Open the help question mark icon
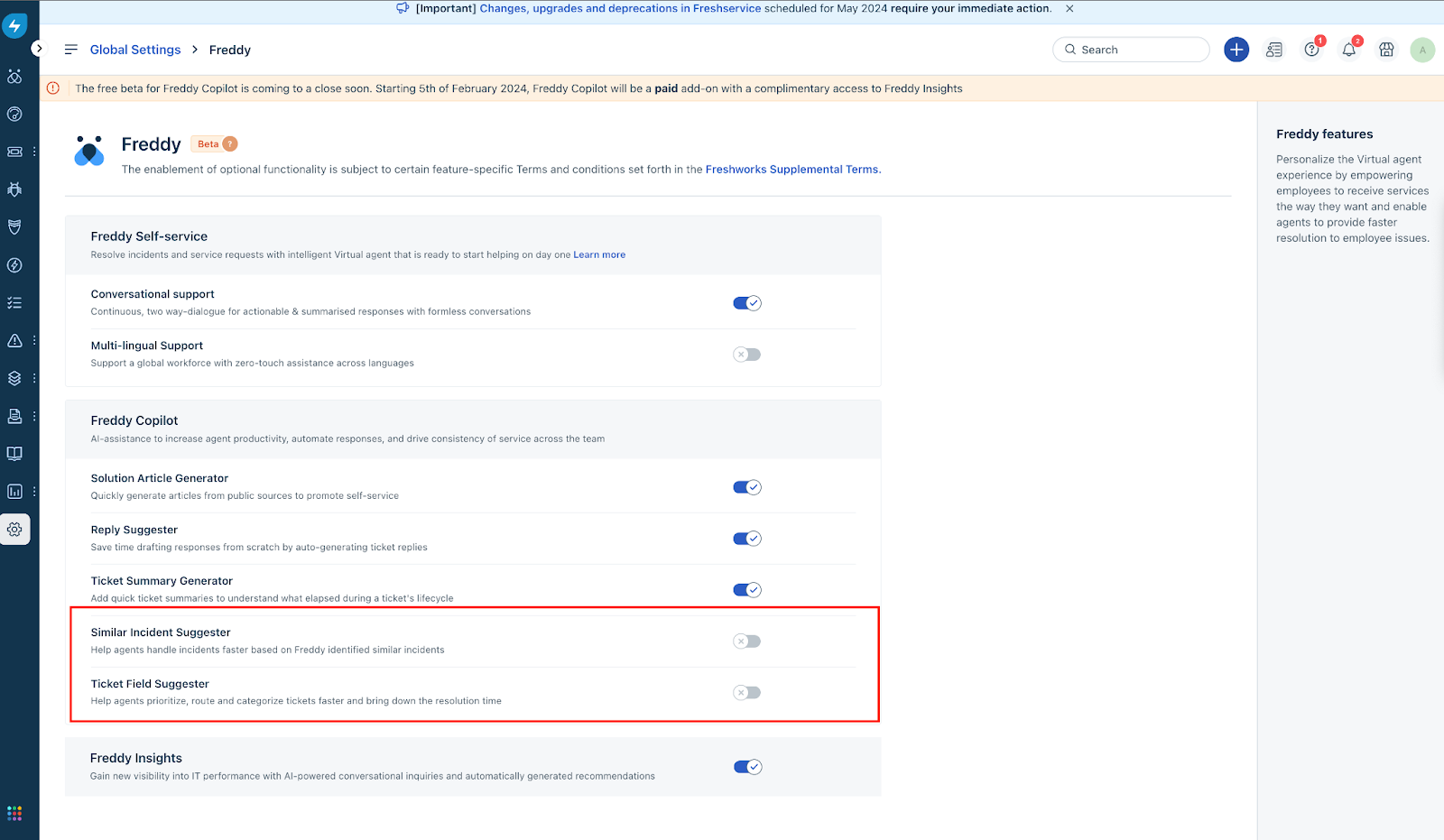The width and height of the screenshot is (1444, 840). (x=1311, y=50)
